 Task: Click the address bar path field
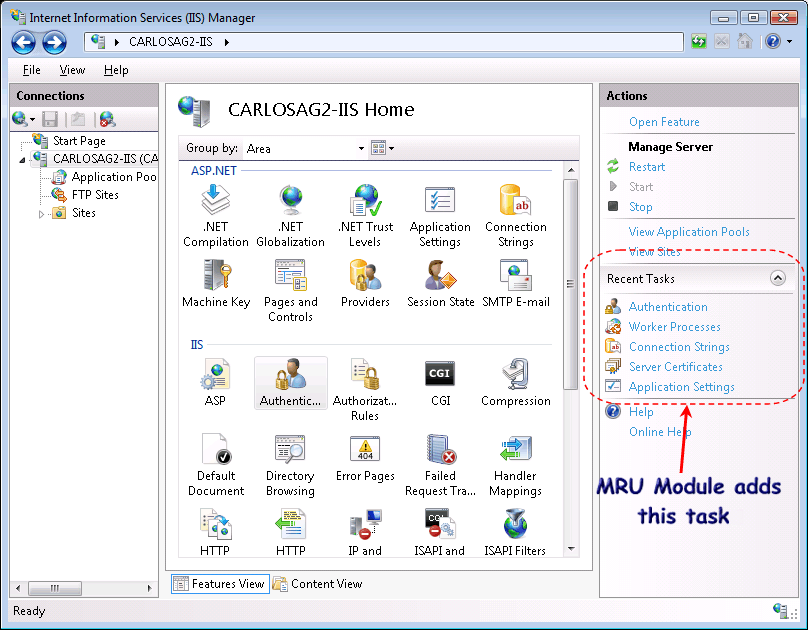[x=384, y=42]
